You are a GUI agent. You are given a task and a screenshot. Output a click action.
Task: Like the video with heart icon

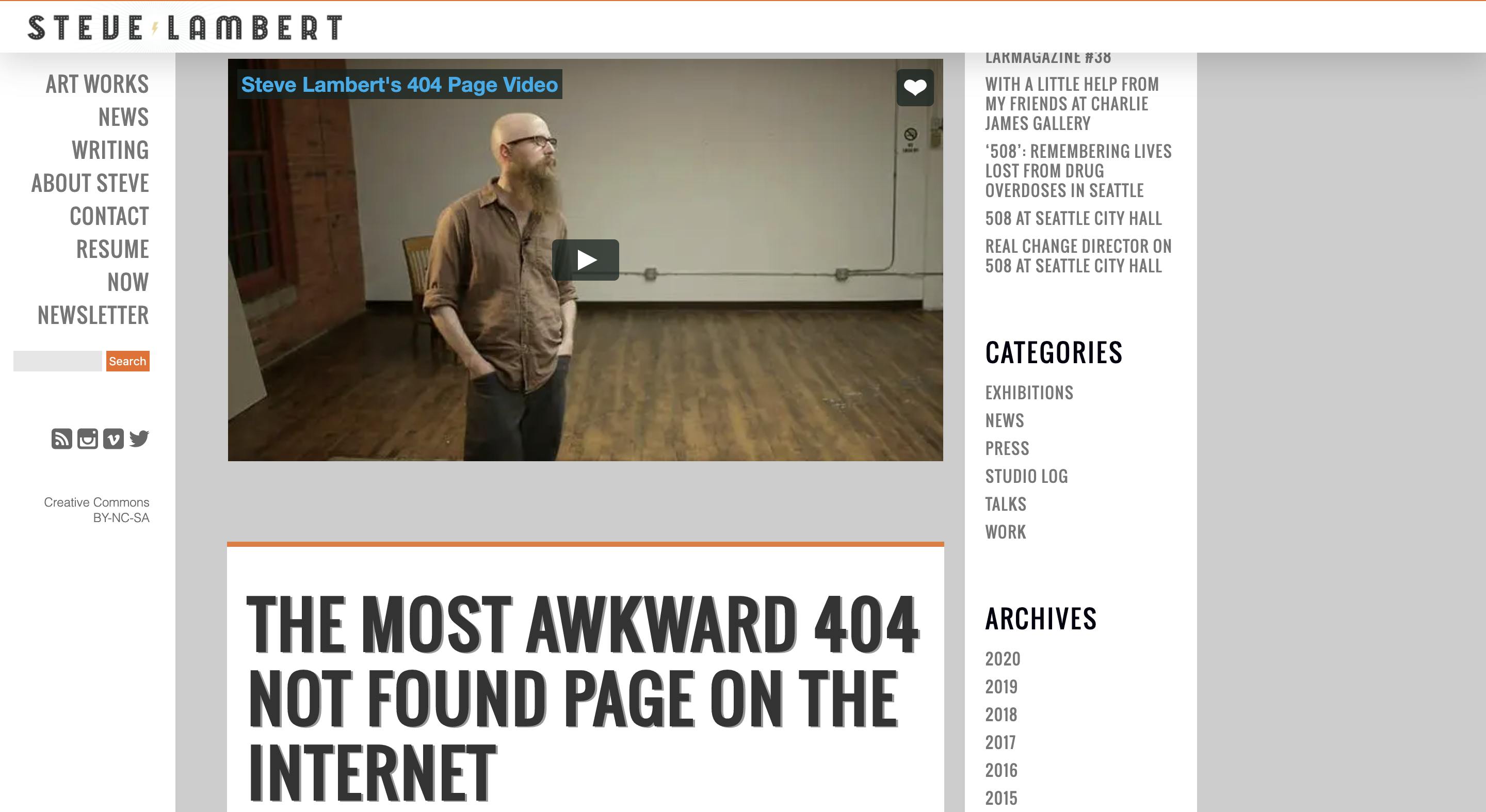[915, 88]
